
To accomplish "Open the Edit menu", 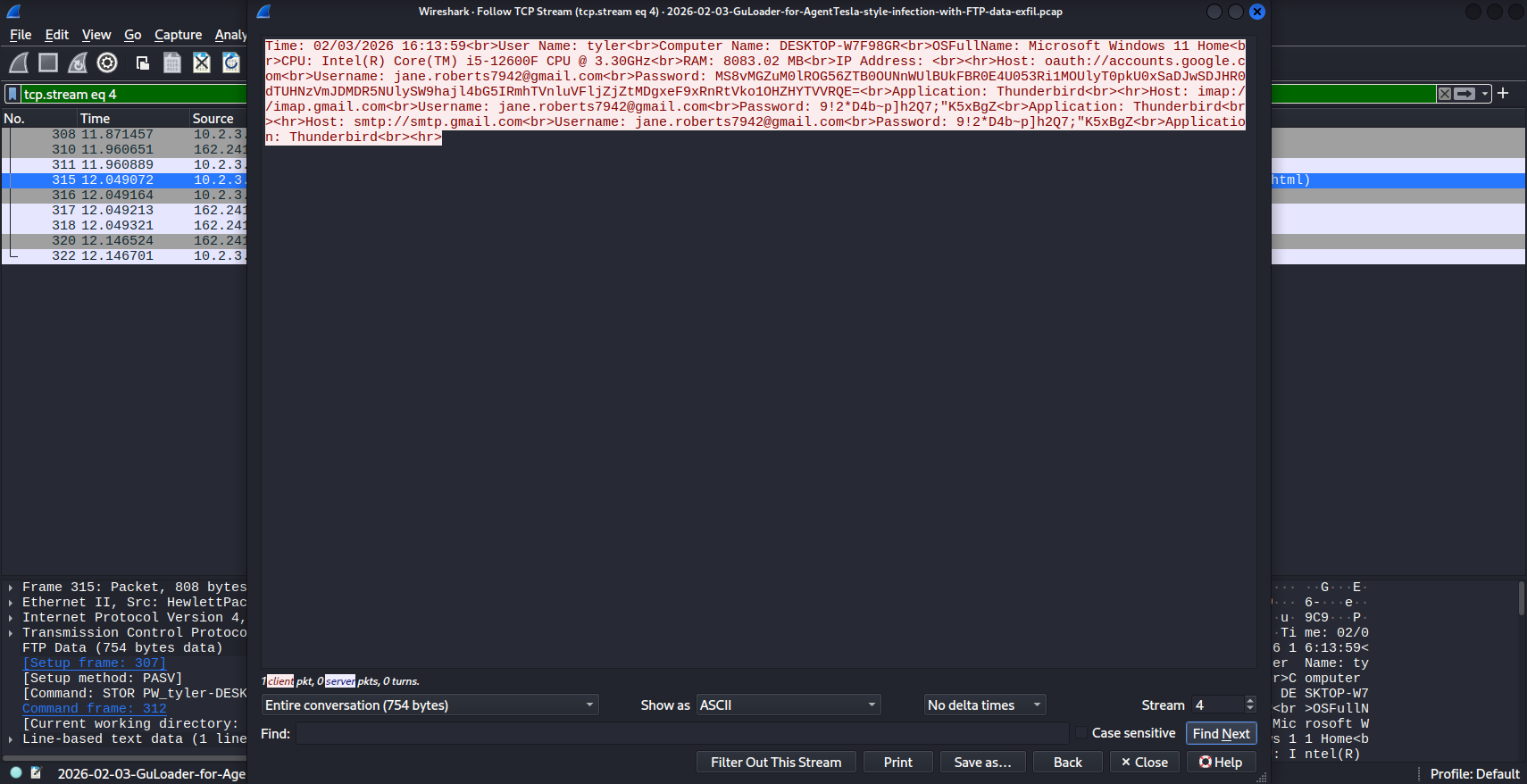I will (x=57, y=35).
